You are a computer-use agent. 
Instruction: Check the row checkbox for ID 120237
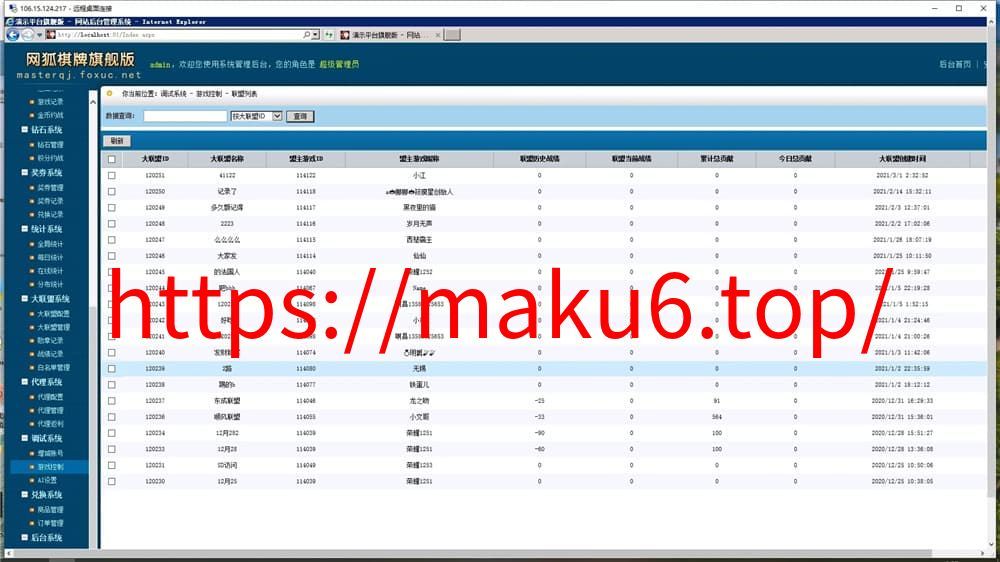pos(112,401)
